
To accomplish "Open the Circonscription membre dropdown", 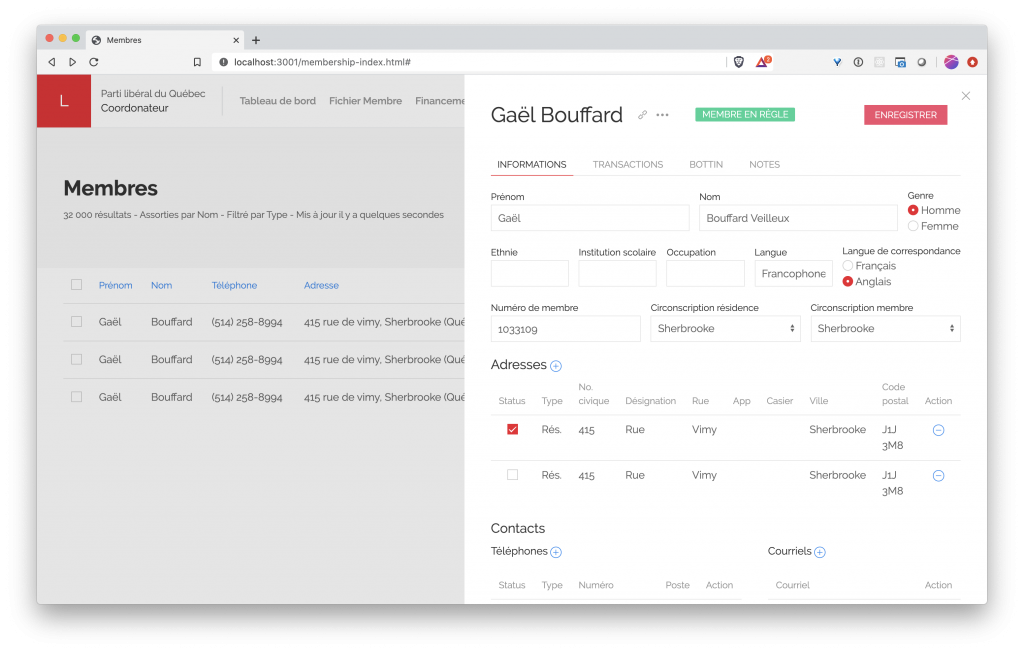I will tap(885, 329).
